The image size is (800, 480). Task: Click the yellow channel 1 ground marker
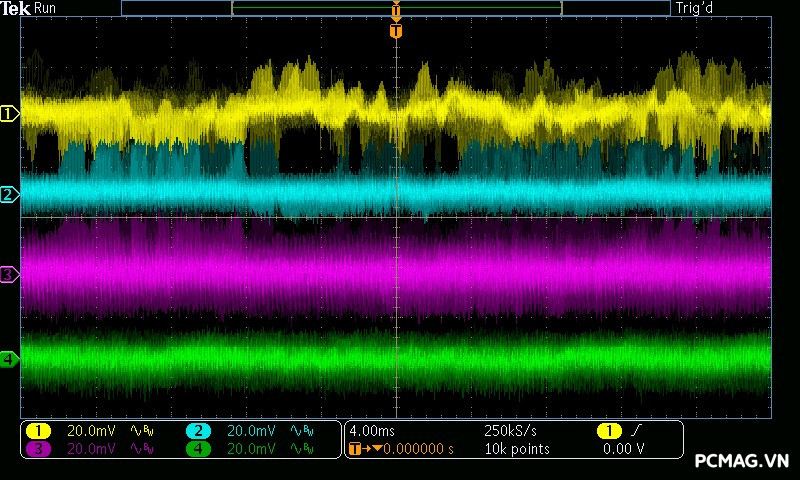click(10, 114)
